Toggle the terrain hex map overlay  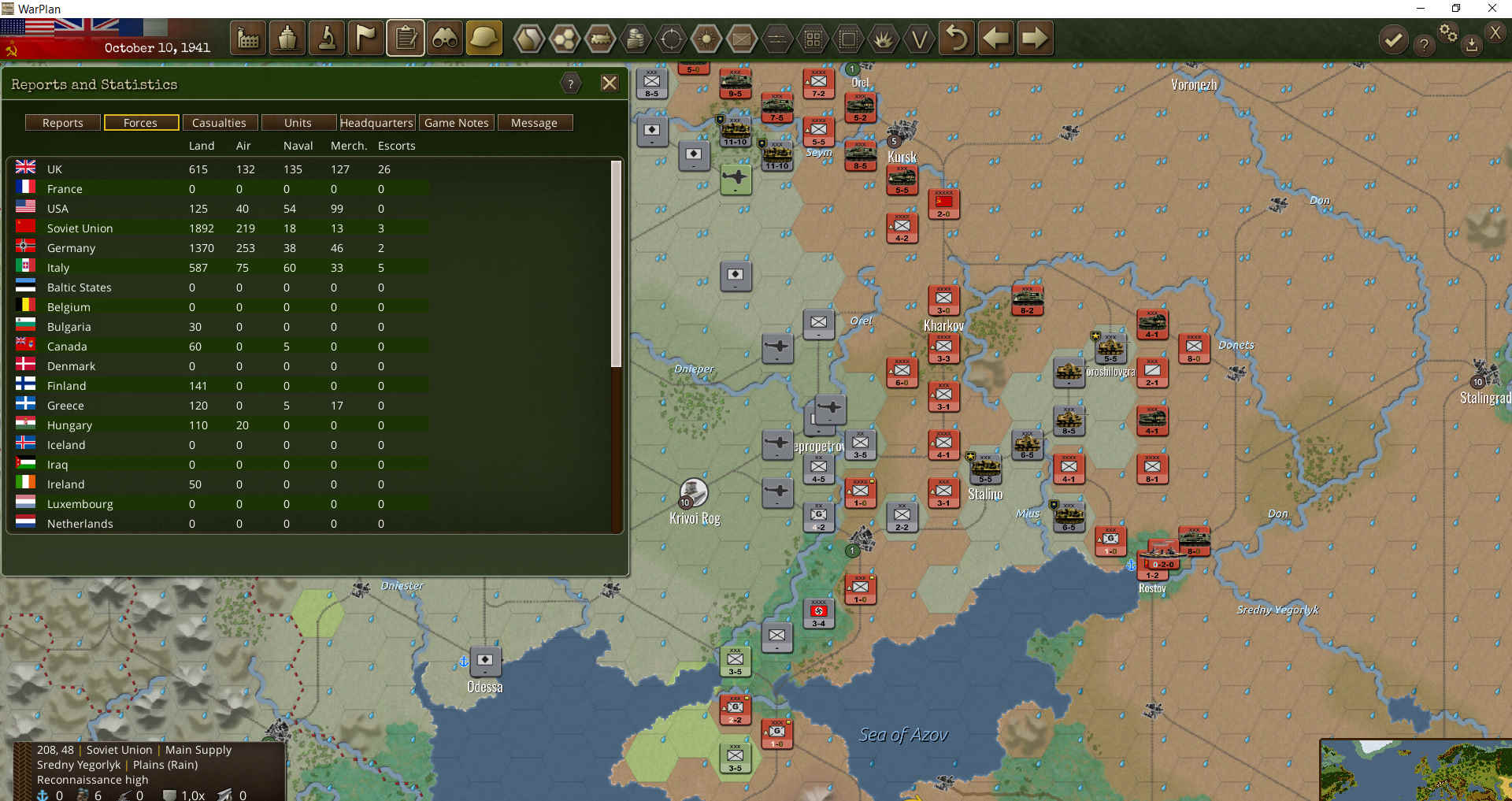[x=529, y=38]
